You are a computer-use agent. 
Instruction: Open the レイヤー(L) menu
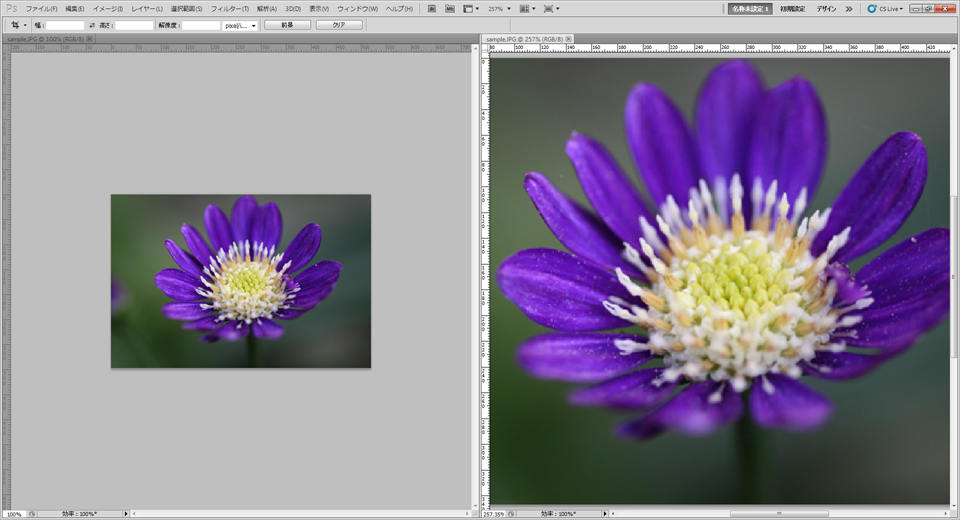coord(147,9)
